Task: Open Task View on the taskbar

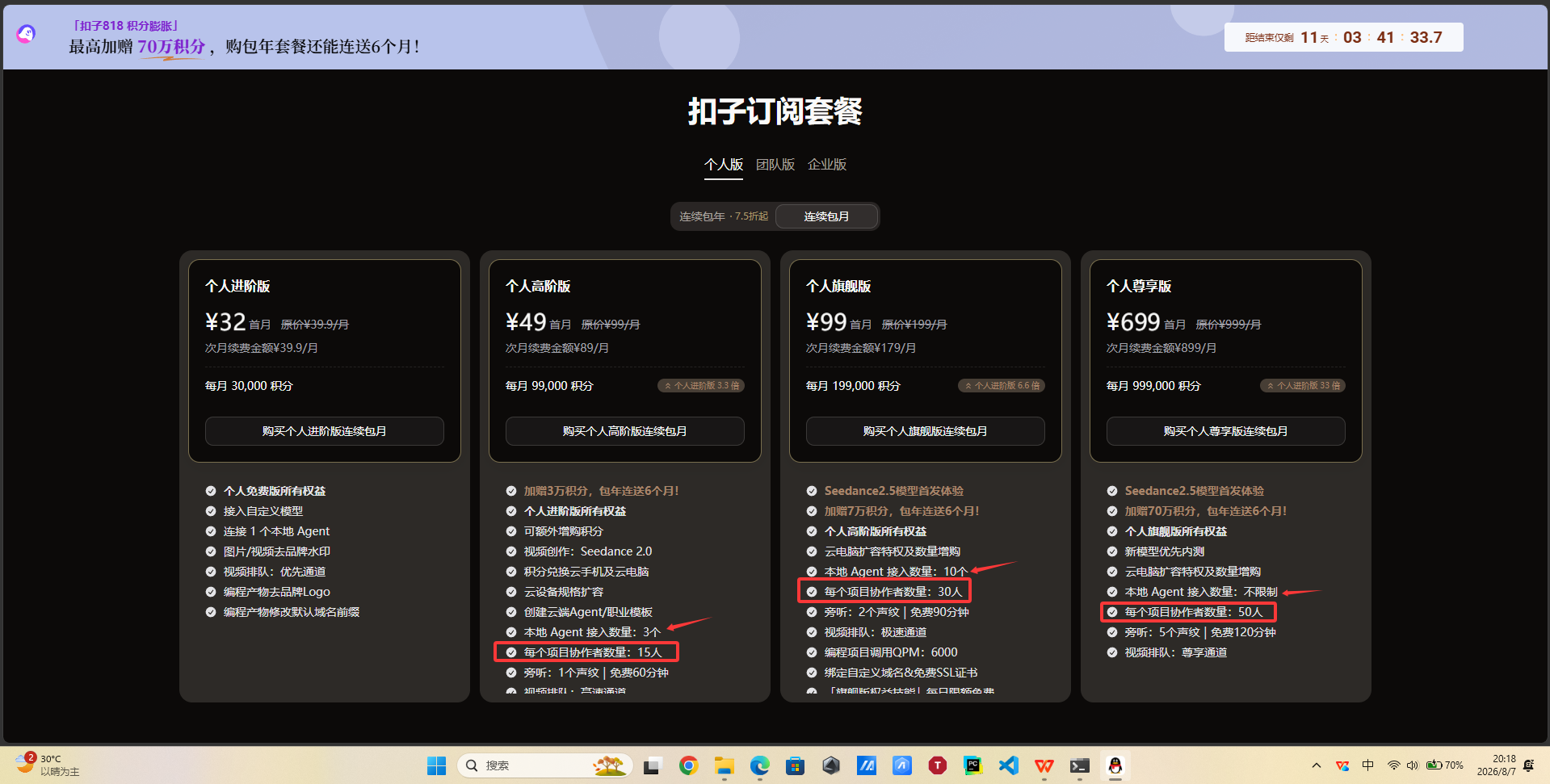Action: point(653,765)
